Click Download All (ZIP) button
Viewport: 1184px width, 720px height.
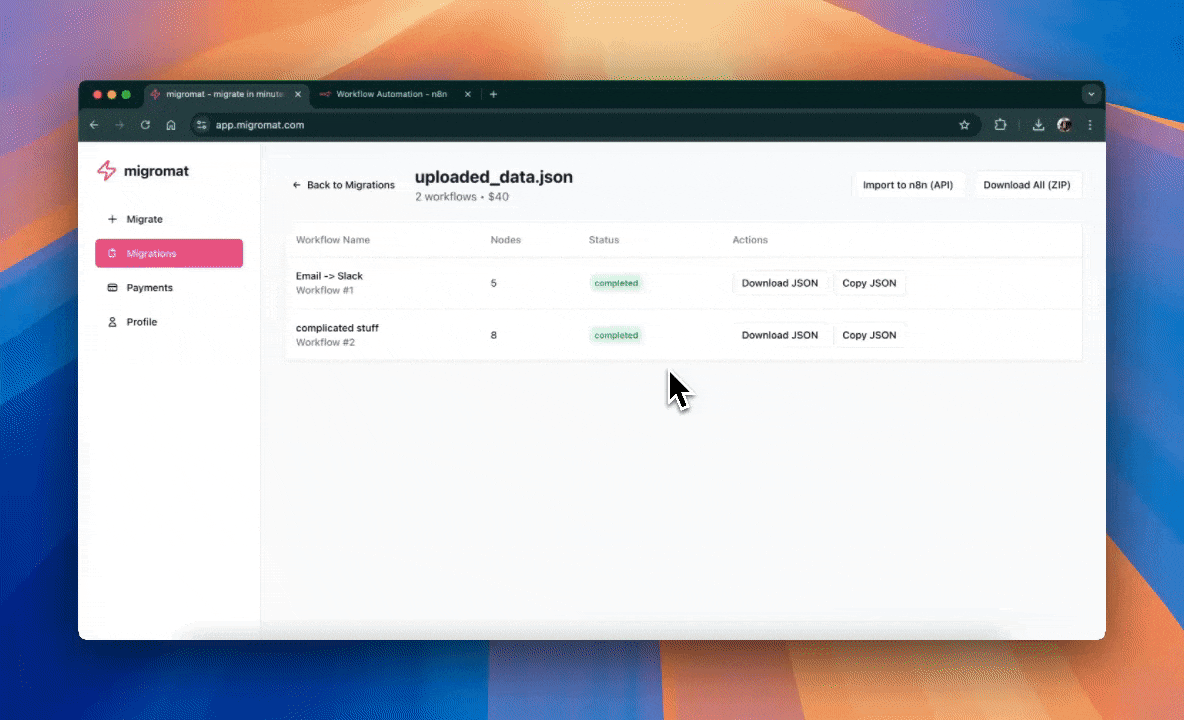1027,184
